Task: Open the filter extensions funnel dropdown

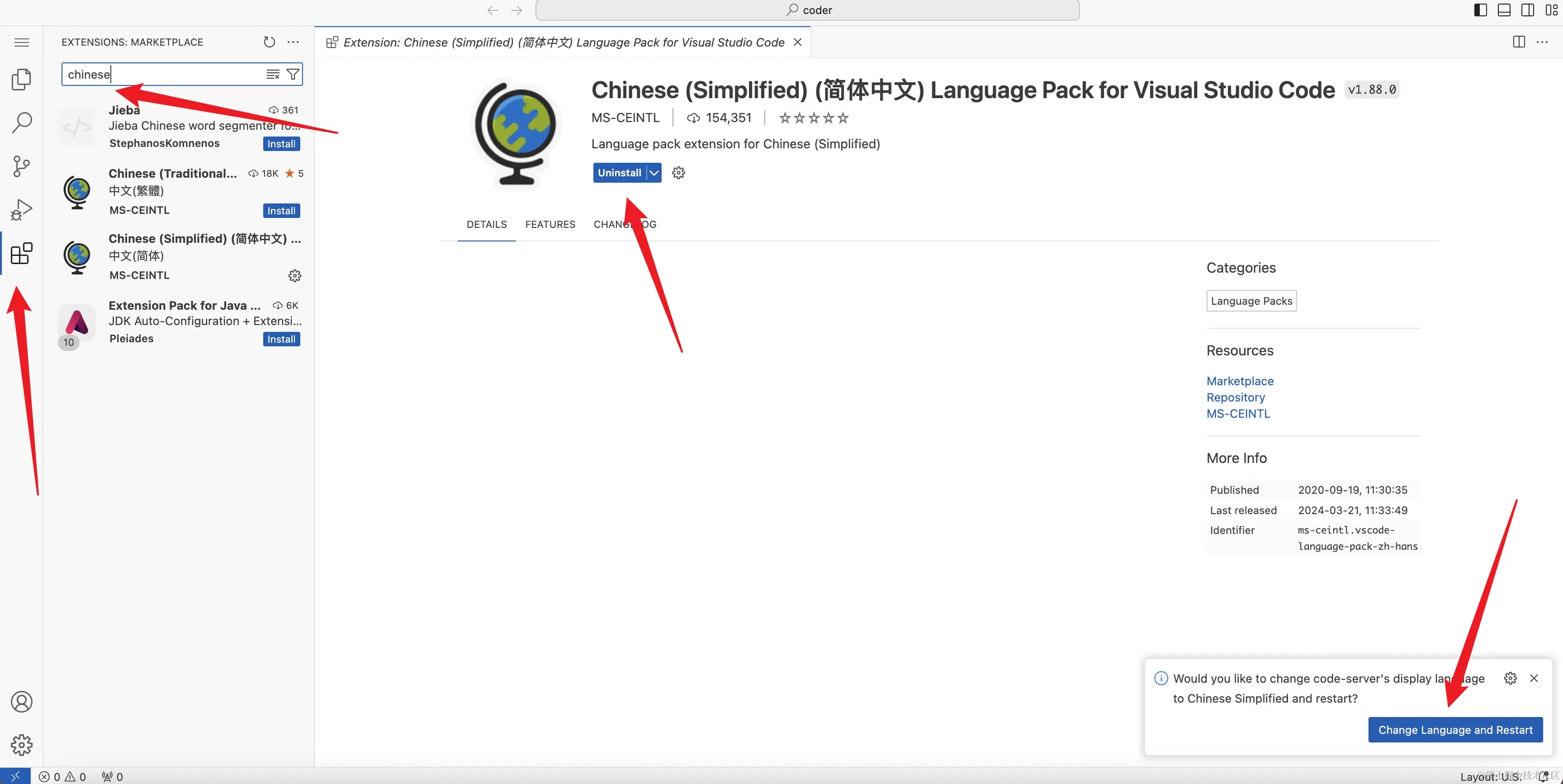Action: pyautogui.click(x=293, y=74)
